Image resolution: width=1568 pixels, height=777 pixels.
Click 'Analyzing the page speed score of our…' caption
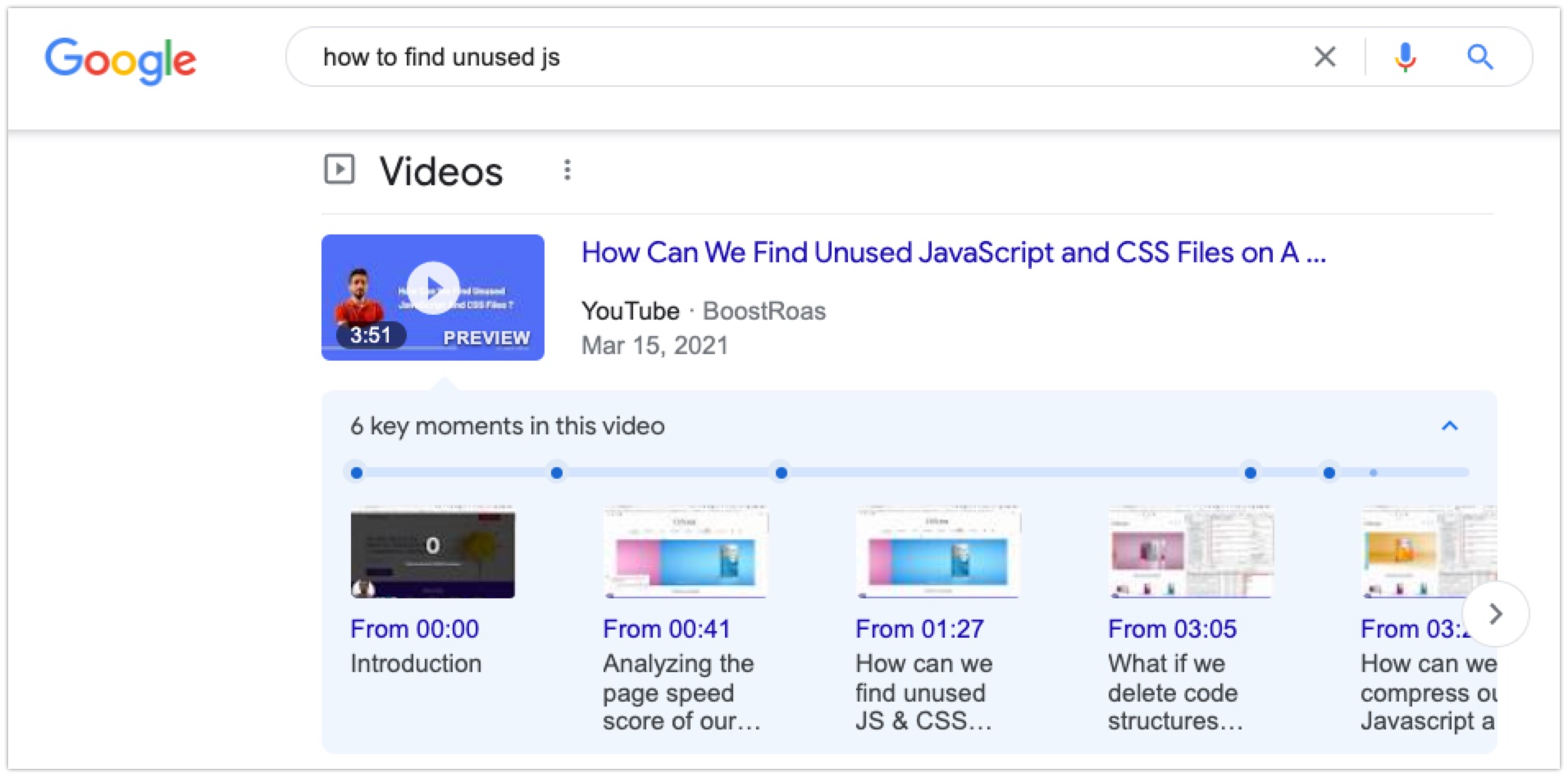pyautogui.click(x=681, y=693)
